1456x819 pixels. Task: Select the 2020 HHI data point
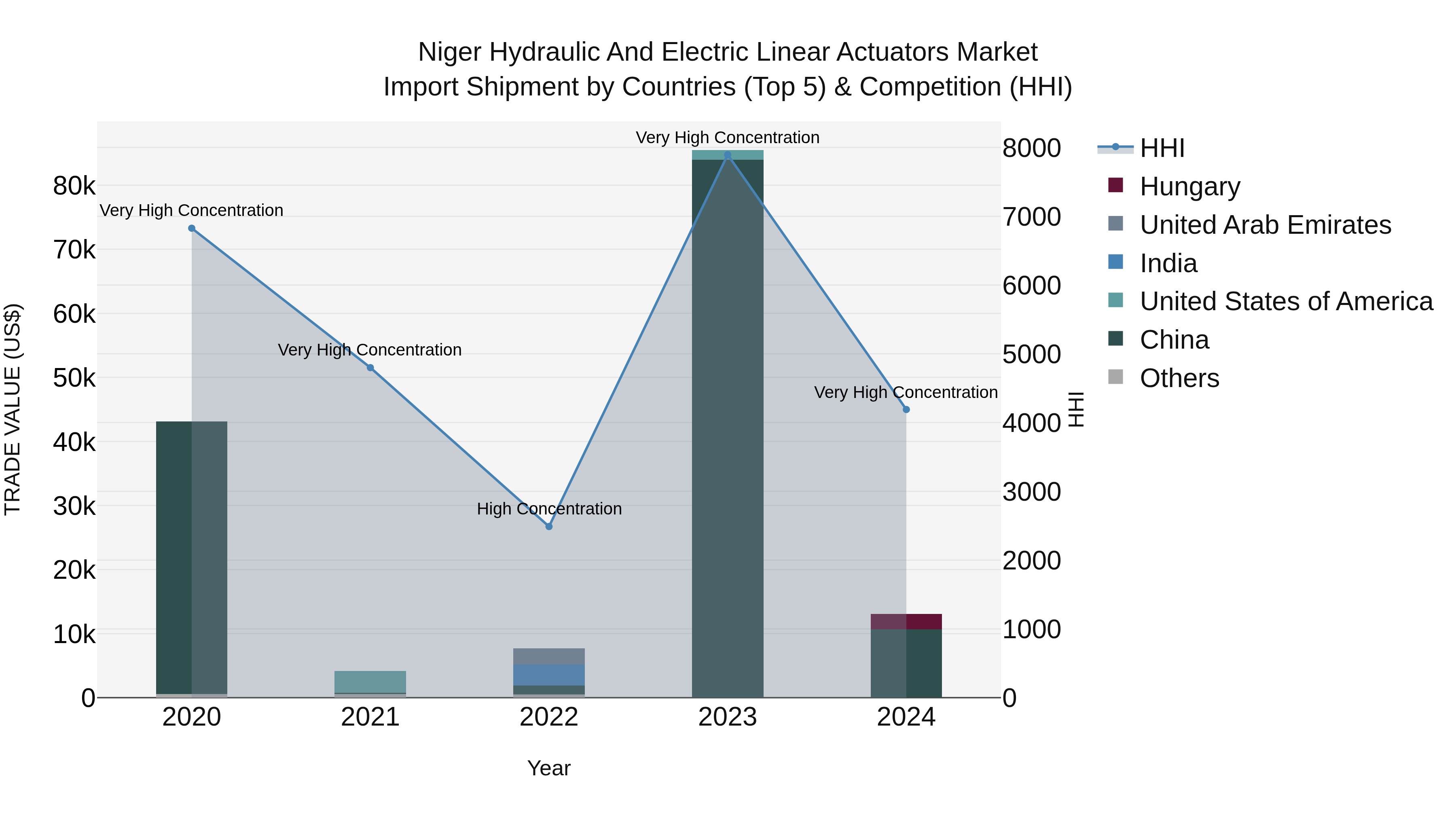click(192, 229)
